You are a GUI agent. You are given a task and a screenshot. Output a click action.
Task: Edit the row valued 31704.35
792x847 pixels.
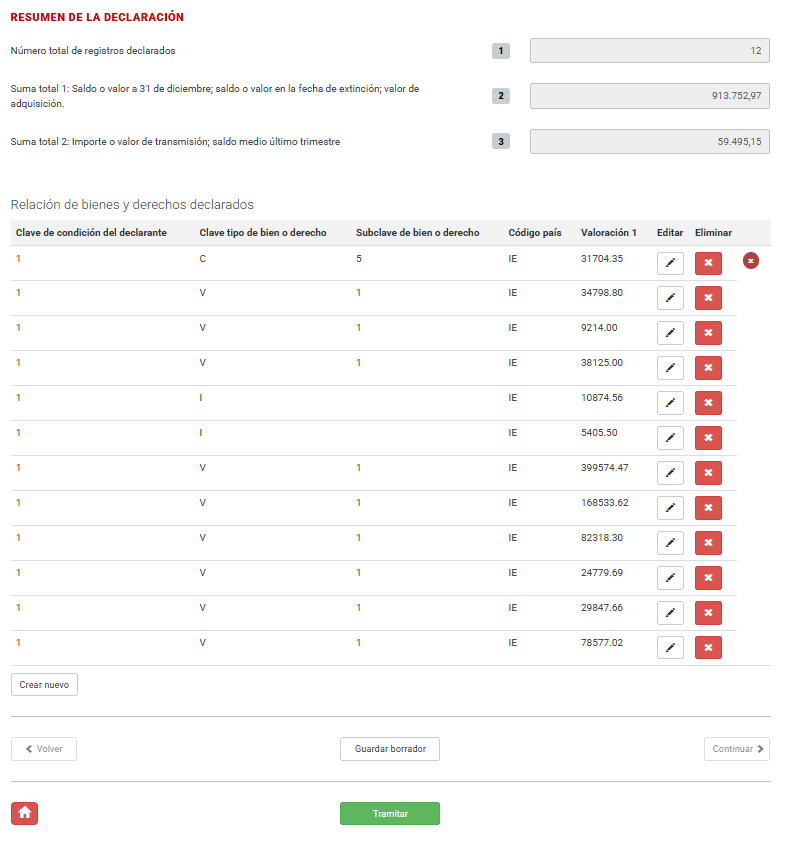click(670, 263)
